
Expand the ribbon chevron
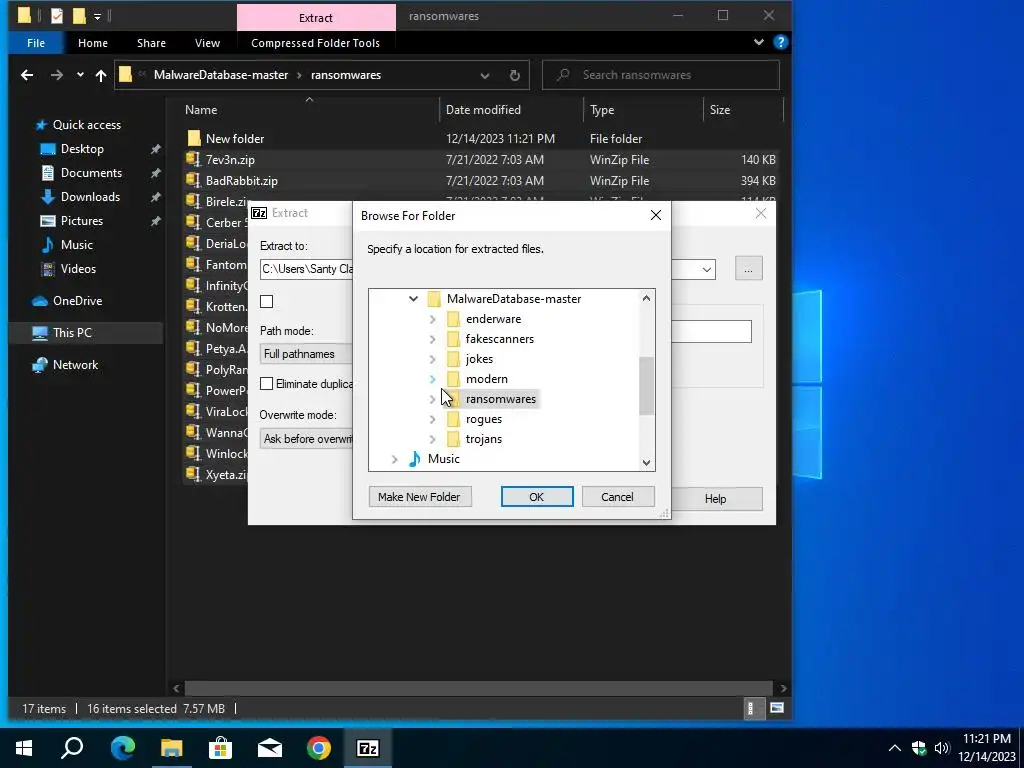click(x=758, y=42)
